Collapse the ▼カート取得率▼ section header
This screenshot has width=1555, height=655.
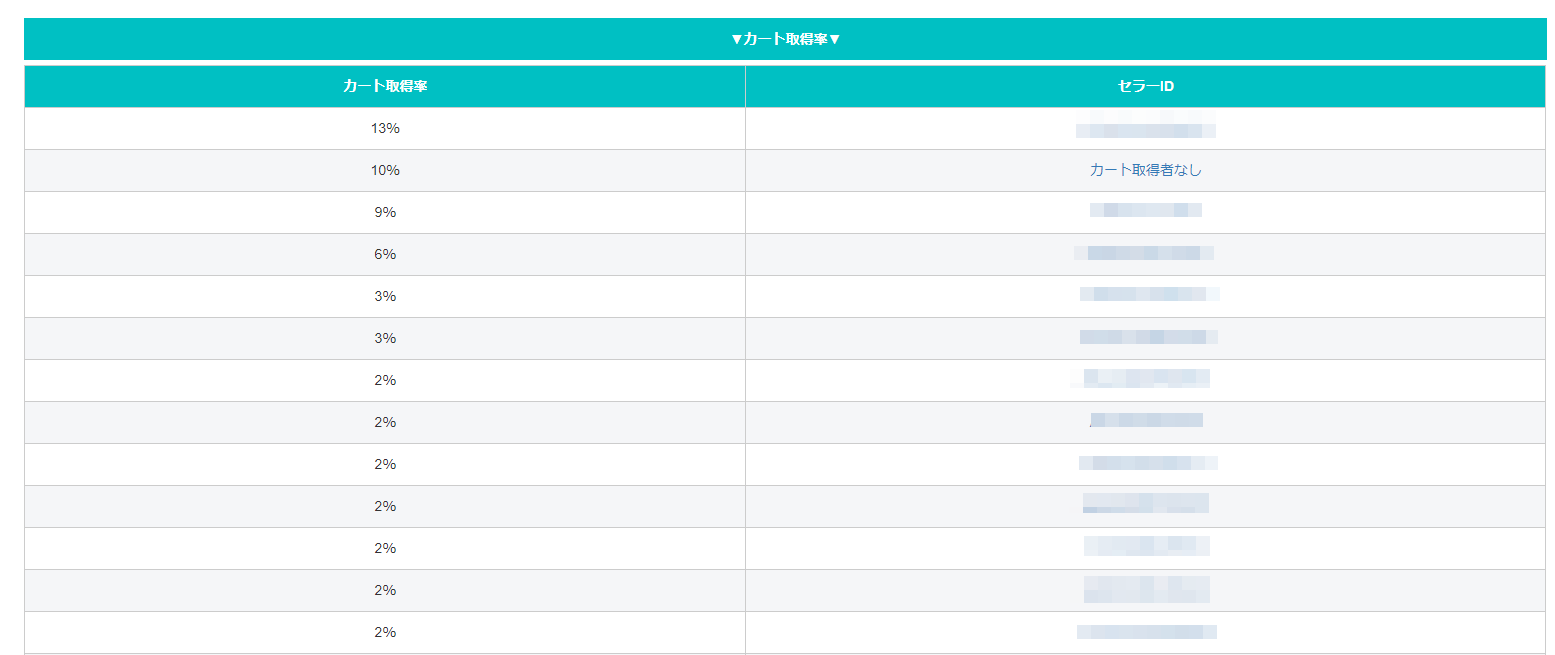click(x=785, y=39)
